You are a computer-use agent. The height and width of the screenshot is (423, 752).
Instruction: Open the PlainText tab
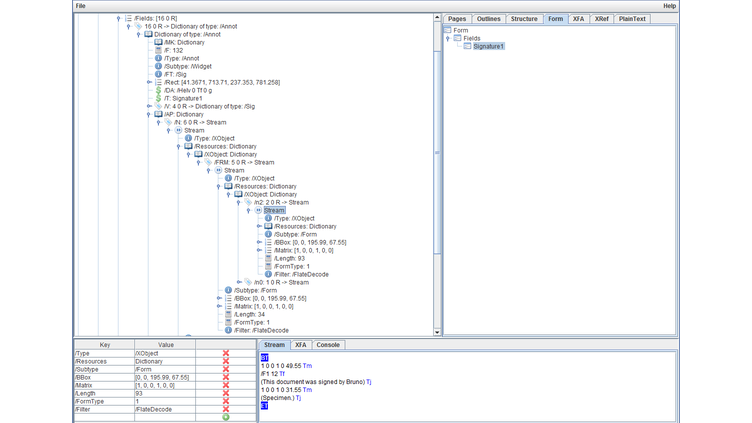pos(632,19)
